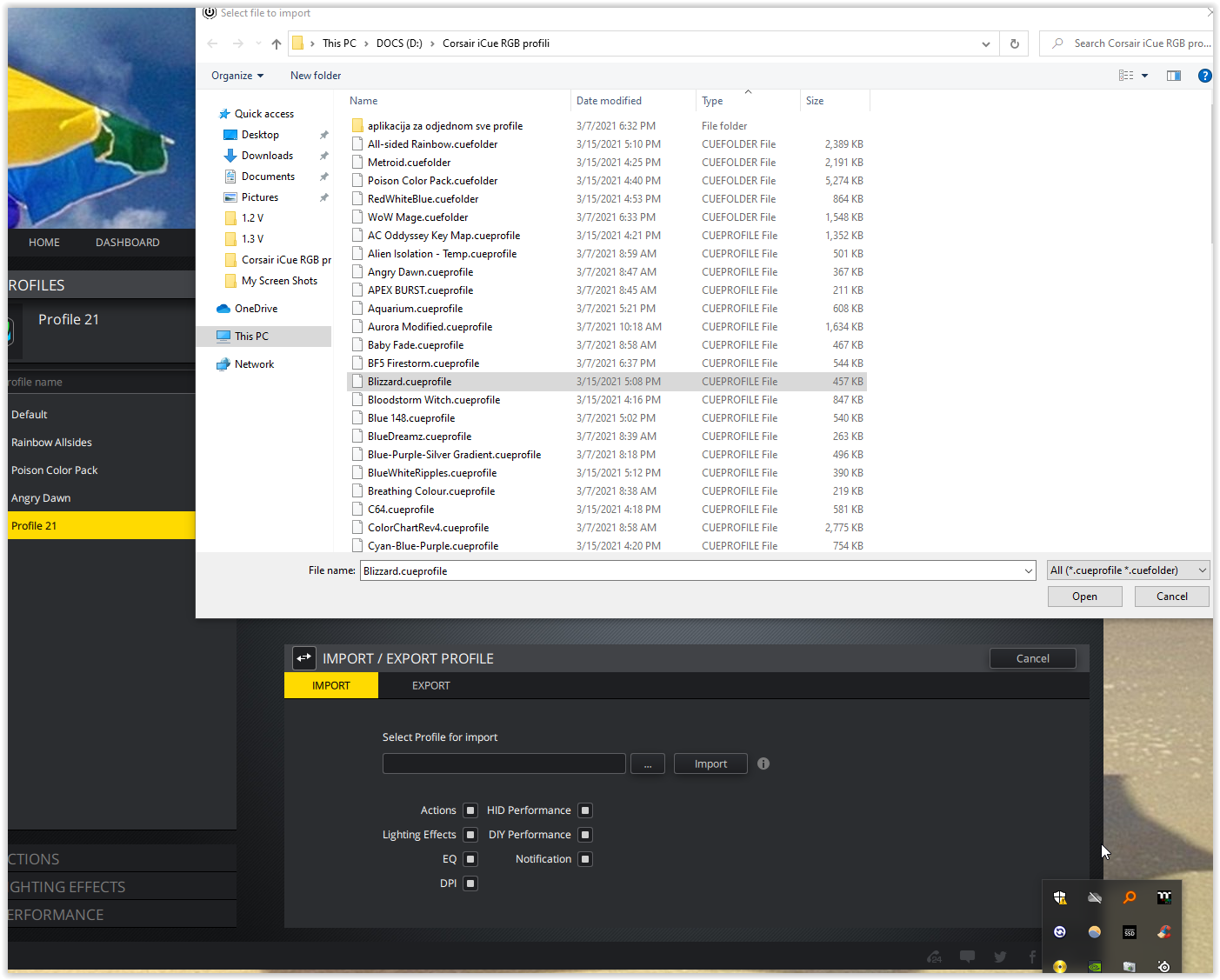Click the SteelSeries tray icon

[1164, 966]
